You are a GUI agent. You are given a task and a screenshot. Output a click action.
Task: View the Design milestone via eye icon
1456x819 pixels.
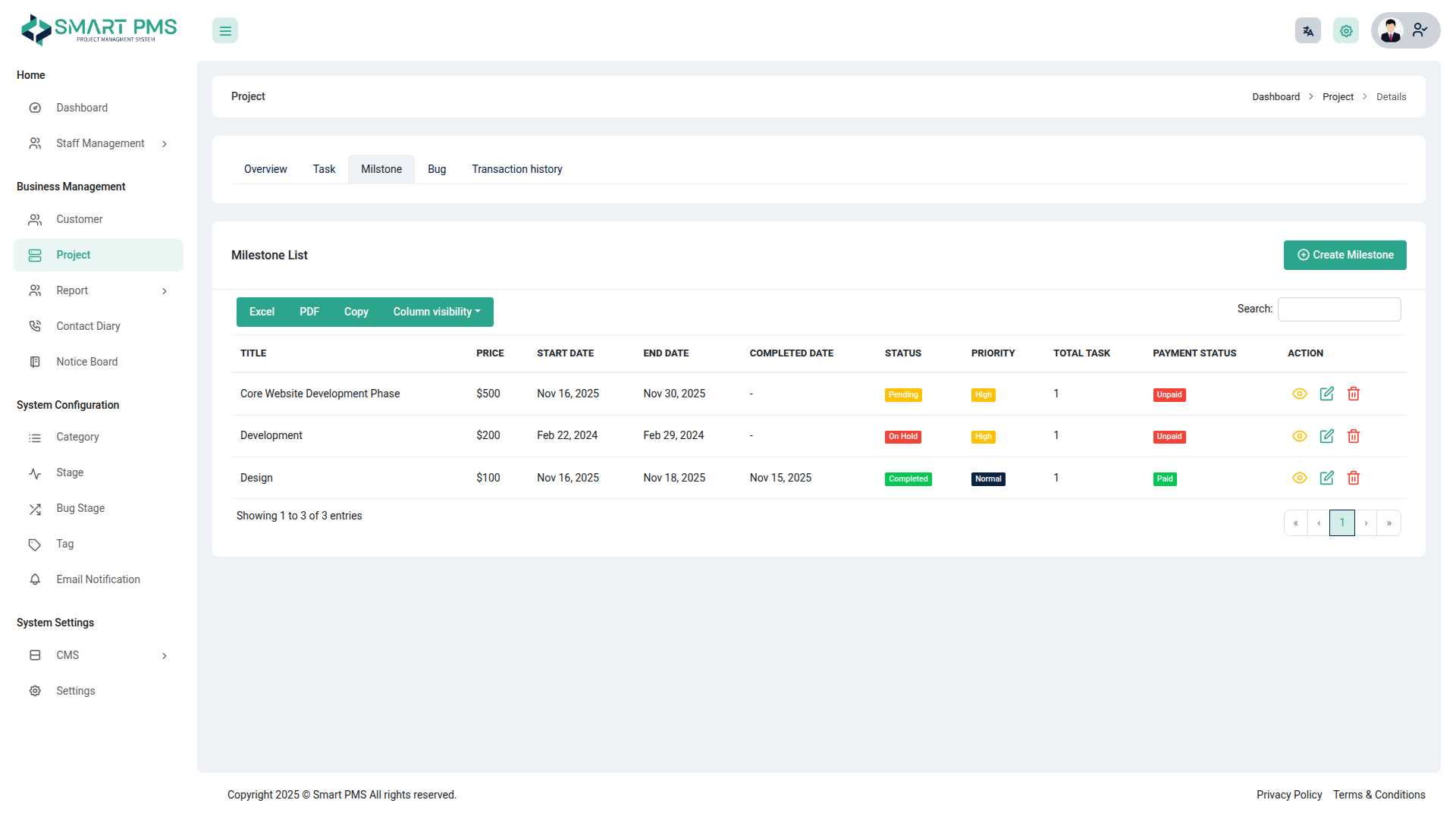pos(1299,478)
